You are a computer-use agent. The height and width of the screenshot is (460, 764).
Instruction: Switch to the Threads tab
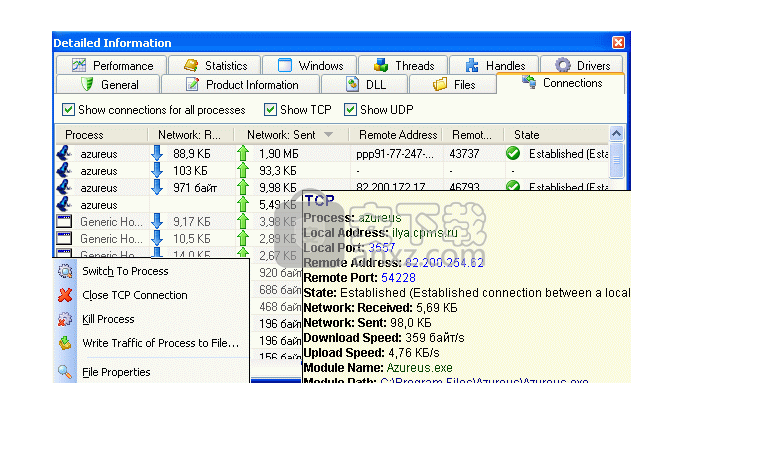[404, 66]
